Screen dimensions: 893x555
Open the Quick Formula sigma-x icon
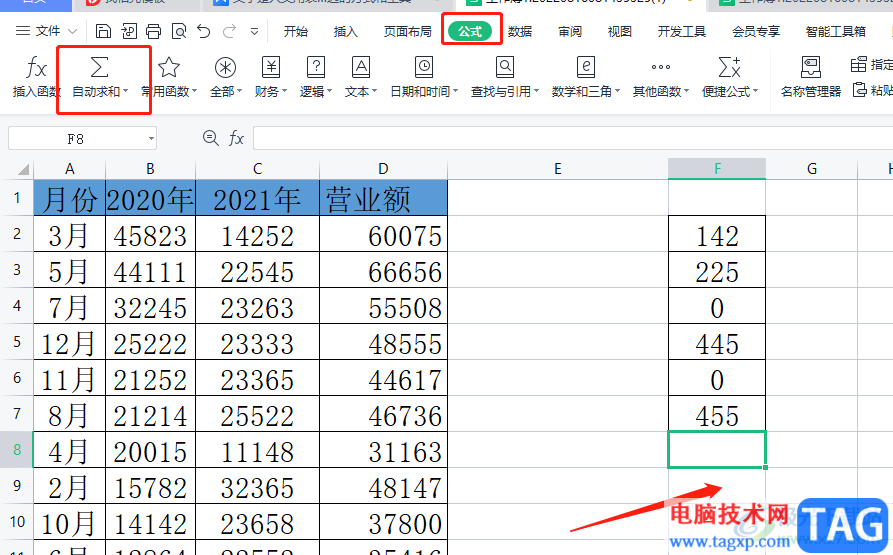coord(730,67)
